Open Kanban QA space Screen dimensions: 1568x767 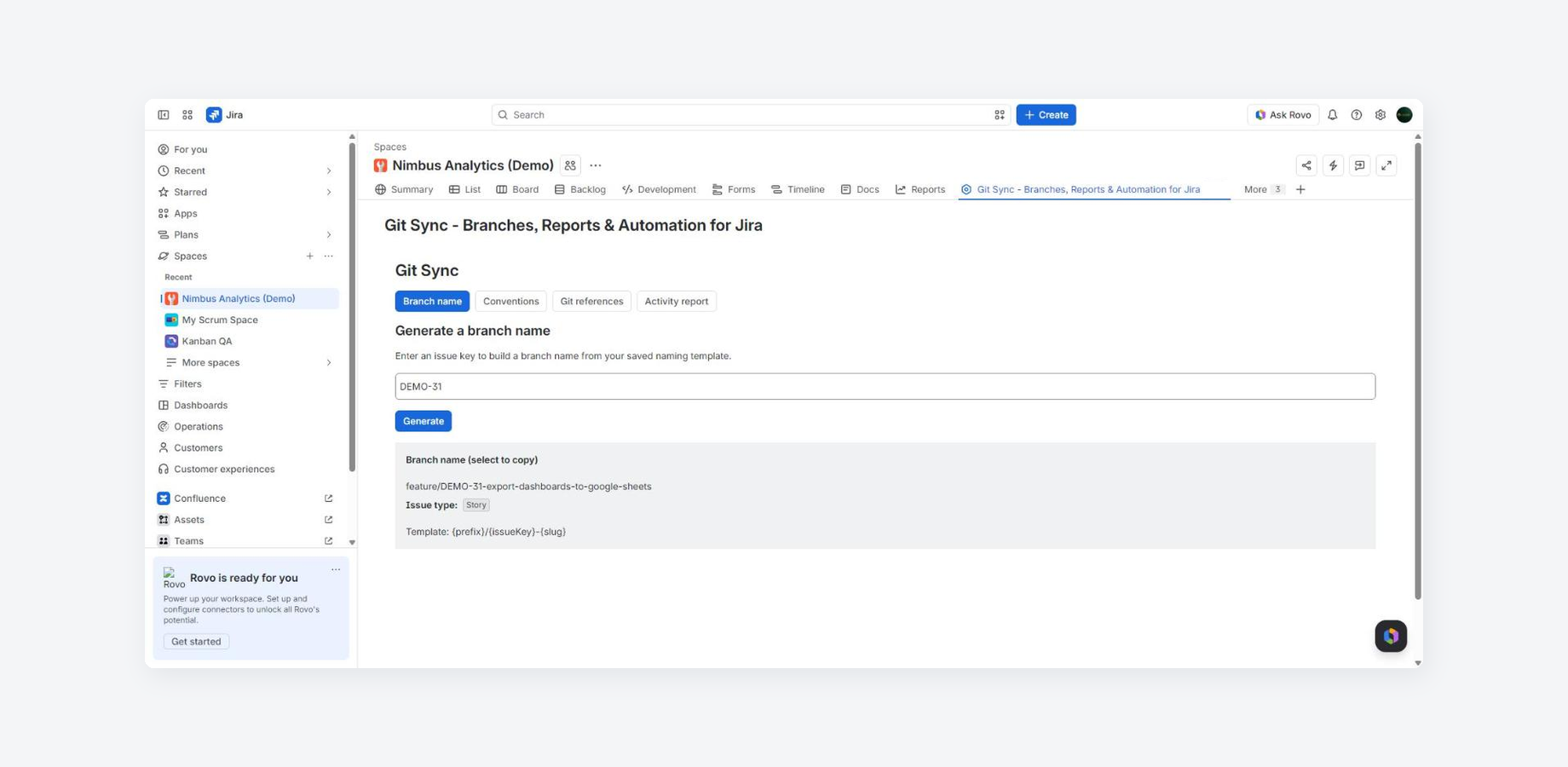249,342
